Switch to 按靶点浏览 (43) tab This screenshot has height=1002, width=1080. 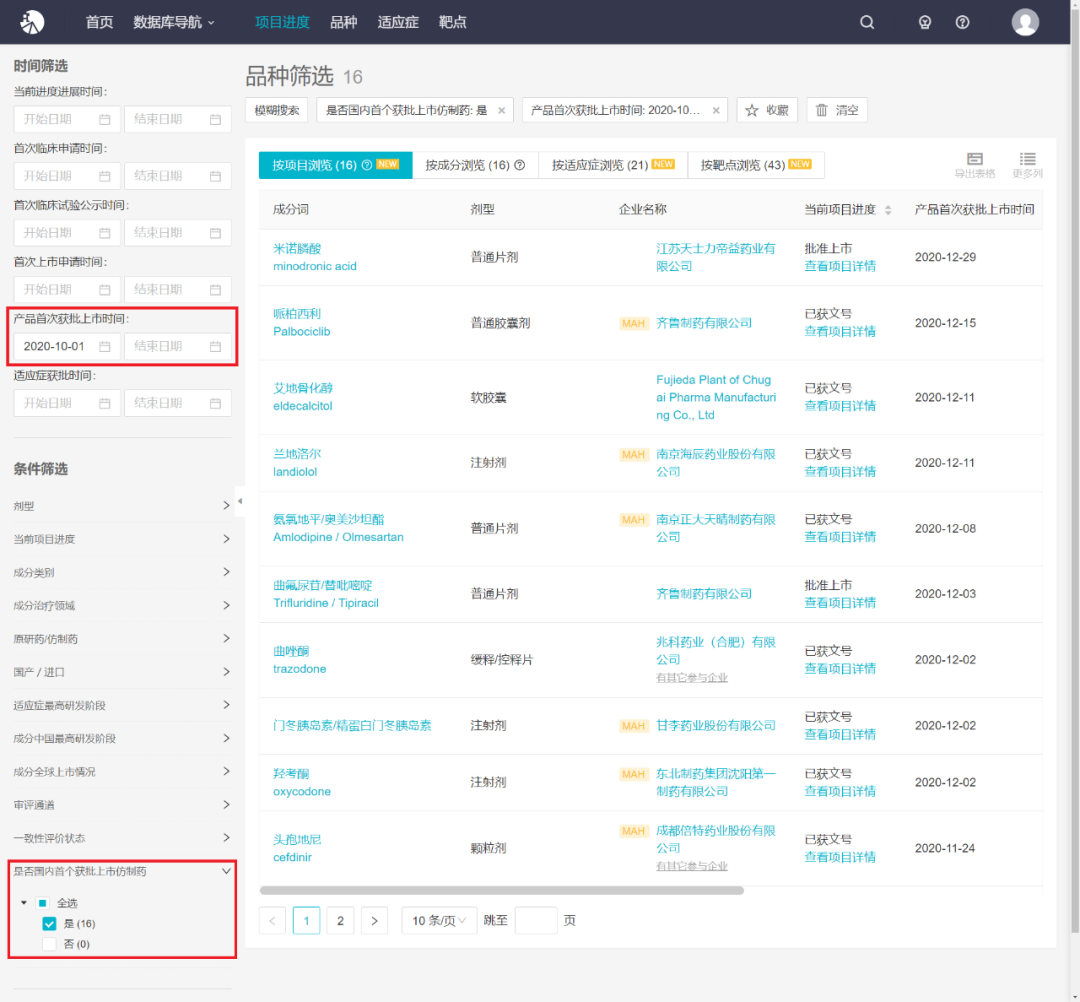(x=755, y=165)
